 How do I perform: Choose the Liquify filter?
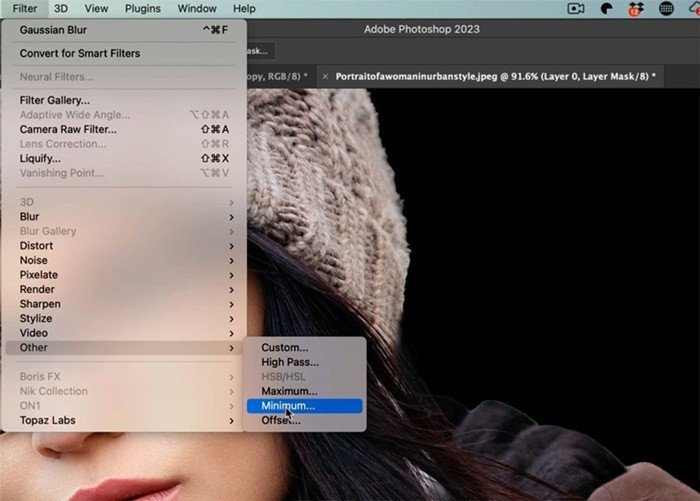click(x=40, y=158)
